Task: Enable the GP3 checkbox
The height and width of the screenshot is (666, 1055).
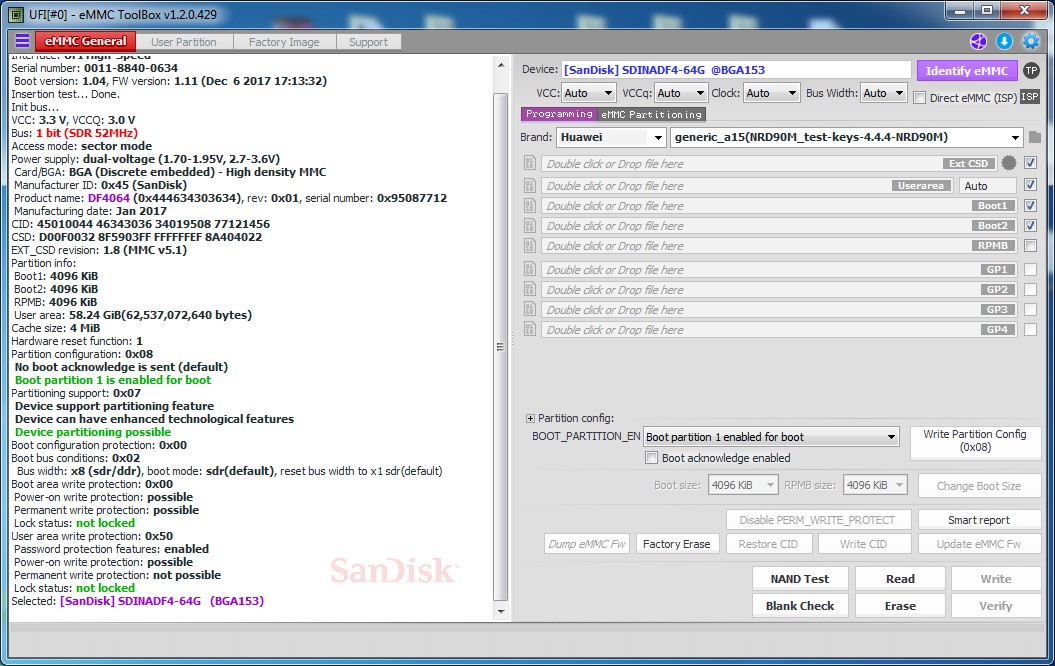Action: pos(1030,309)
